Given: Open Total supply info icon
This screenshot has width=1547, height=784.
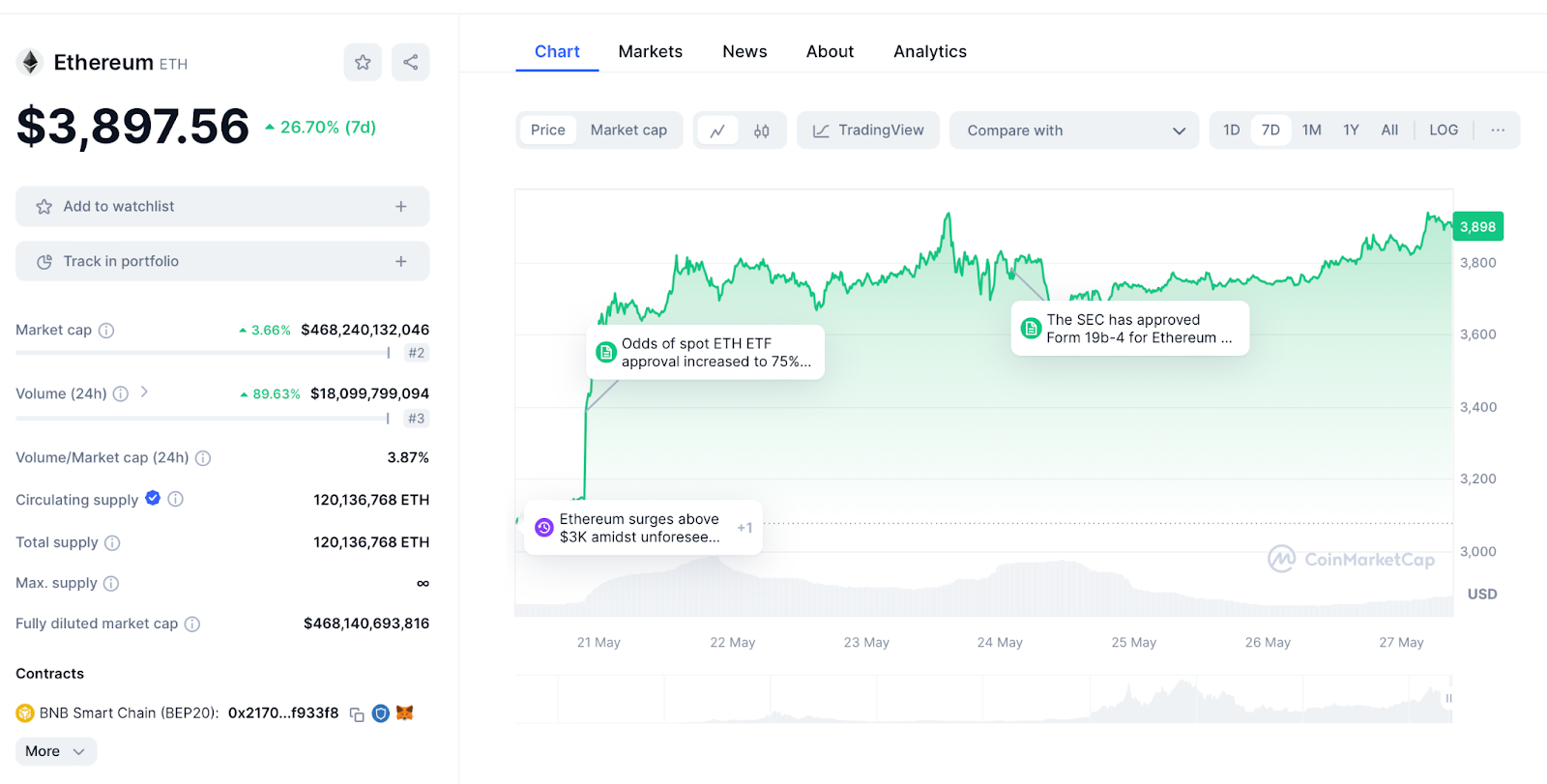Looking at the screenshot, I should click(112, 543).
